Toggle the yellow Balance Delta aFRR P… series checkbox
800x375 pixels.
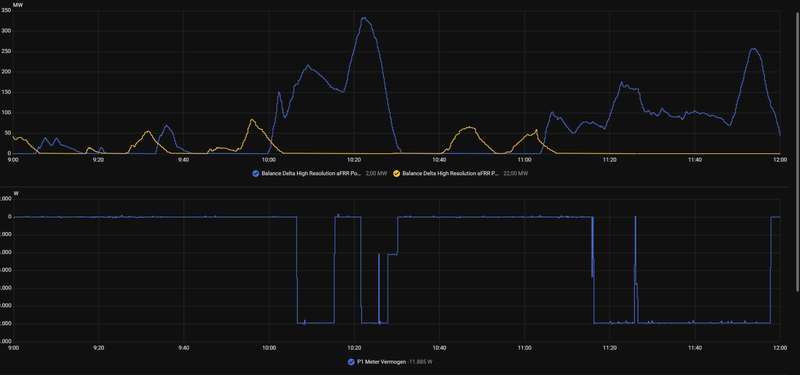(396, 173)
